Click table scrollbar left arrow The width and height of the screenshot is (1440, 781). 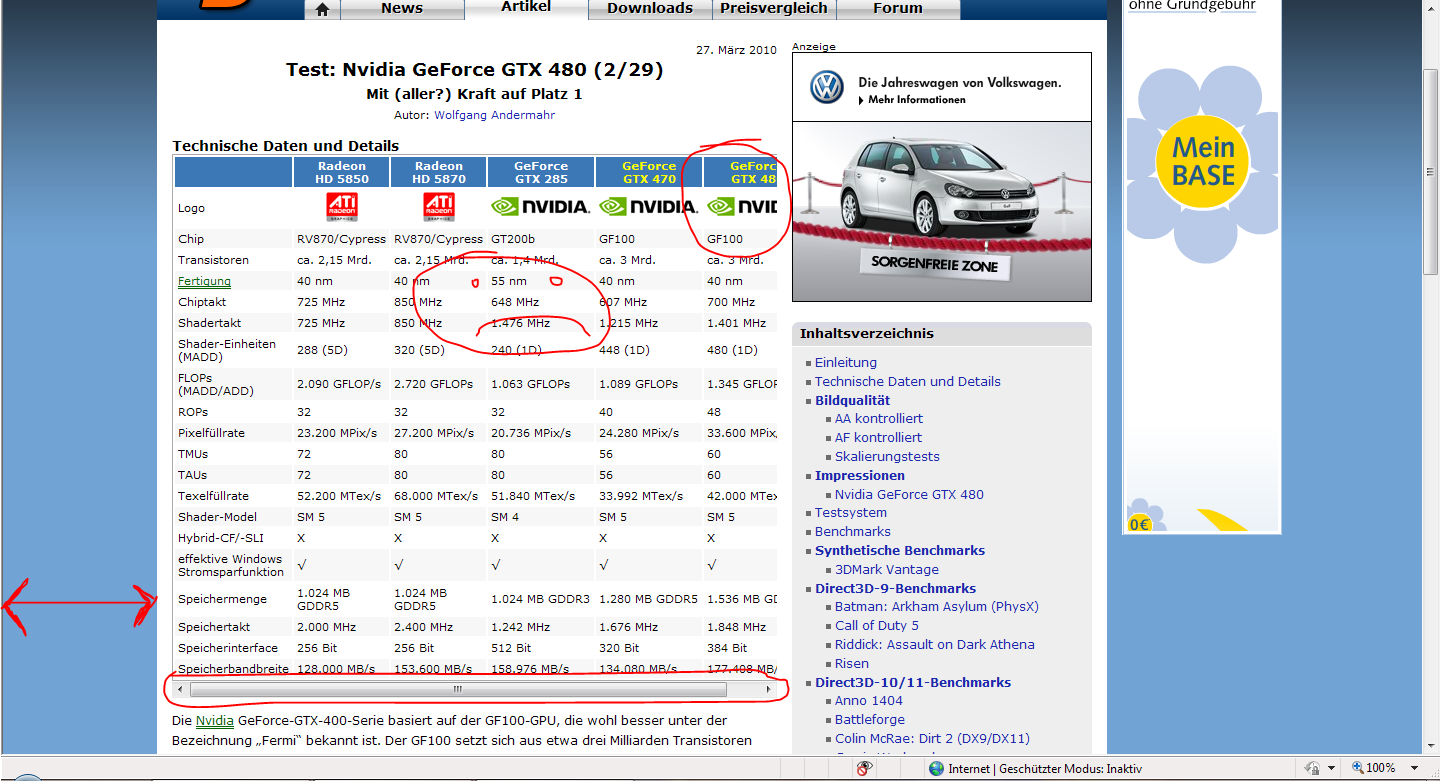click(x=181, y=689)
